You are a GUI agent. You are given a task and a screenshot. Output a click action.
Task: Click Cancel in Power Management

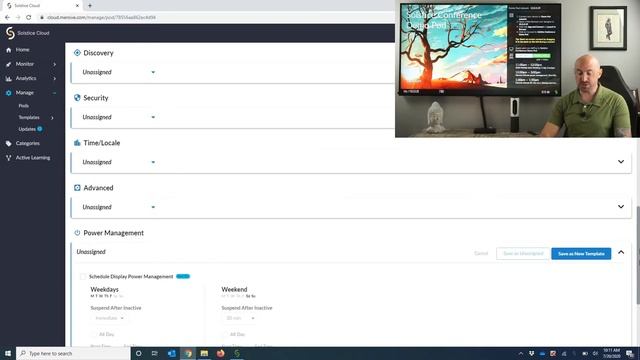[481, 253]
